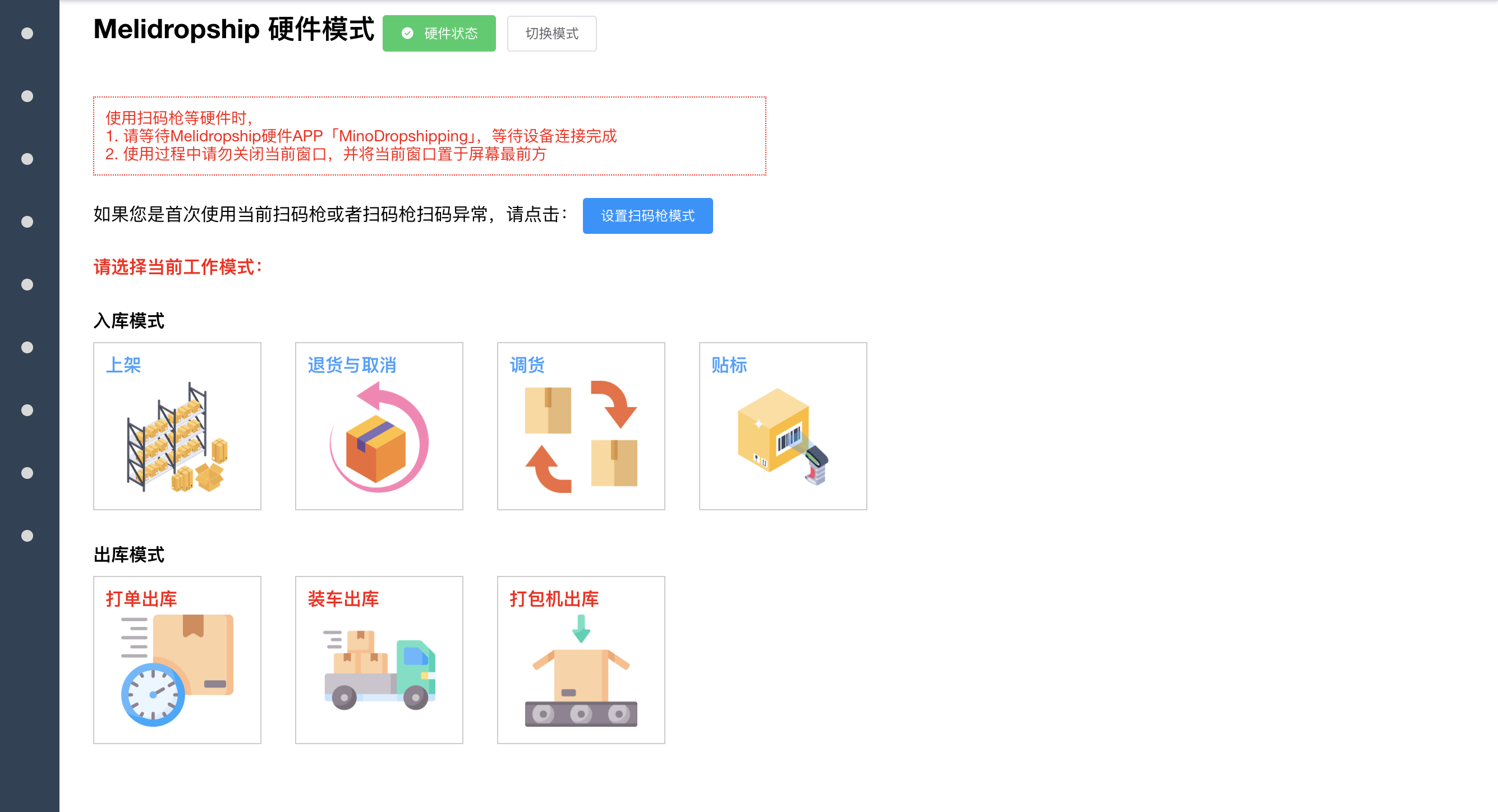Open the 贴标 labeling mode card
This screenshot has width=1498, height=812.
coord(783,426)
